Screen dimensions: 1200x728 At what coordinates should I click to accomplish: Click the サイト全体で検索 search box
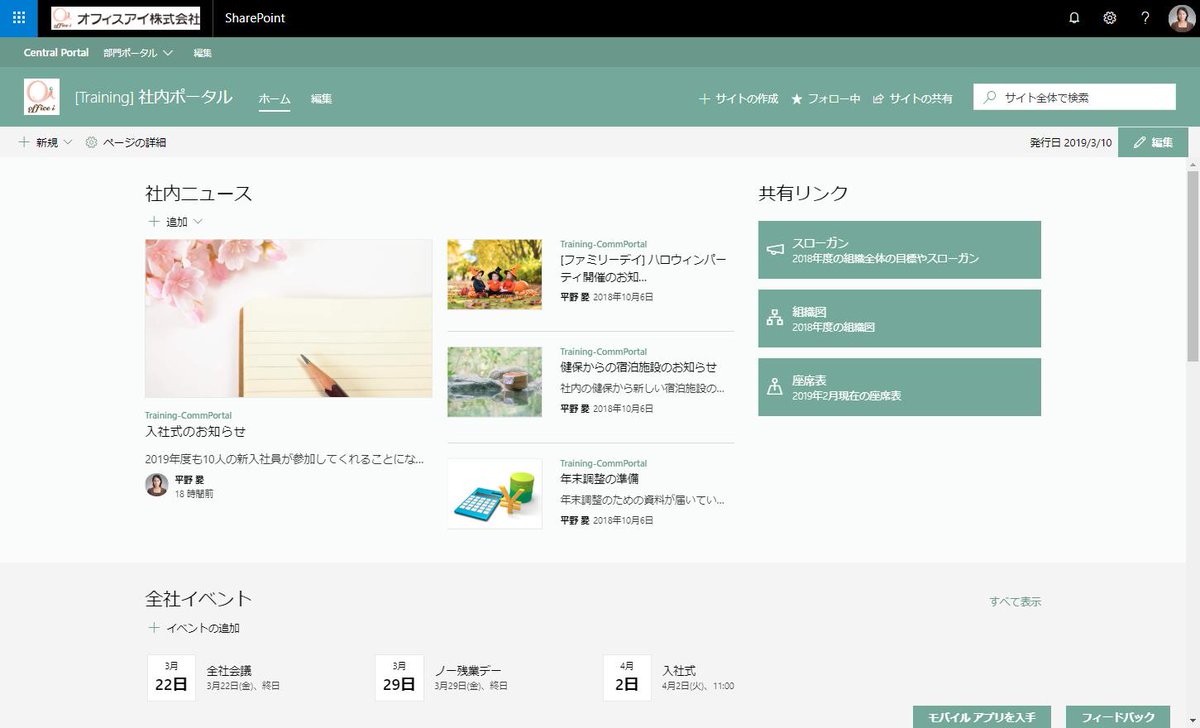click(x=1075, y=97)
